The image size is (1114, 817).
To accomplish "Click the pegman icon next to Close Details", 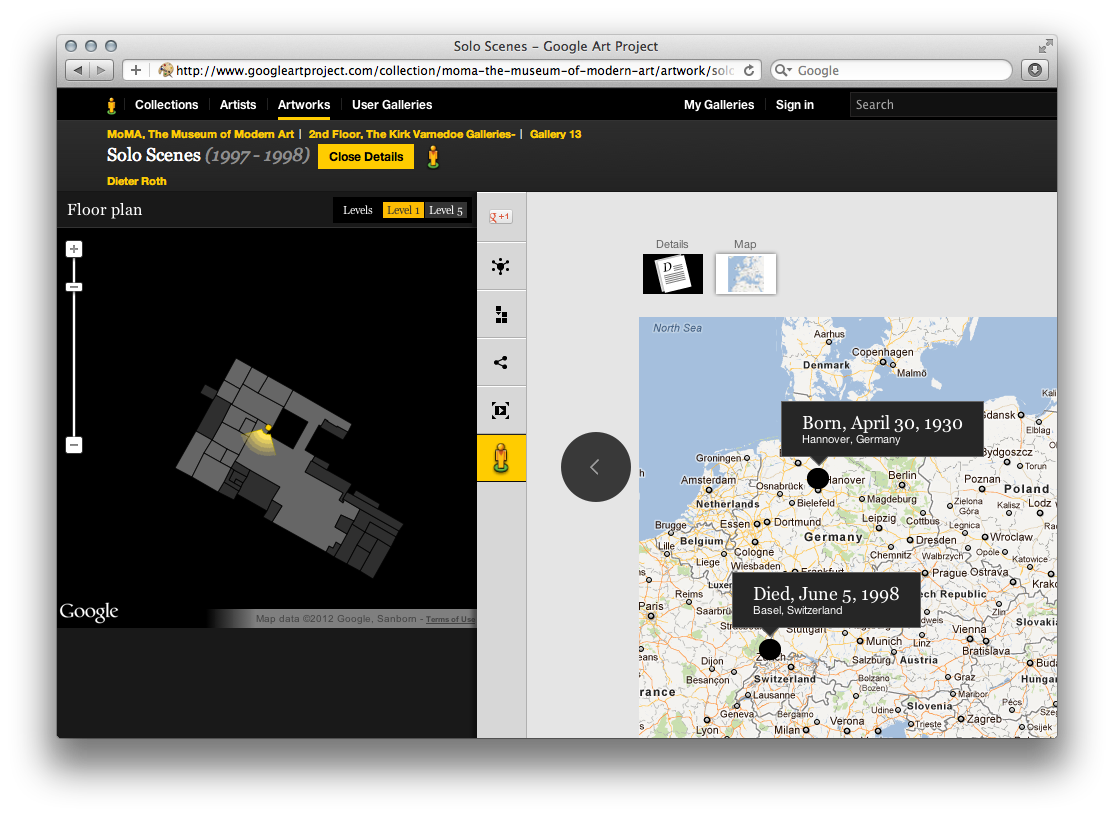I will (433, 157).
